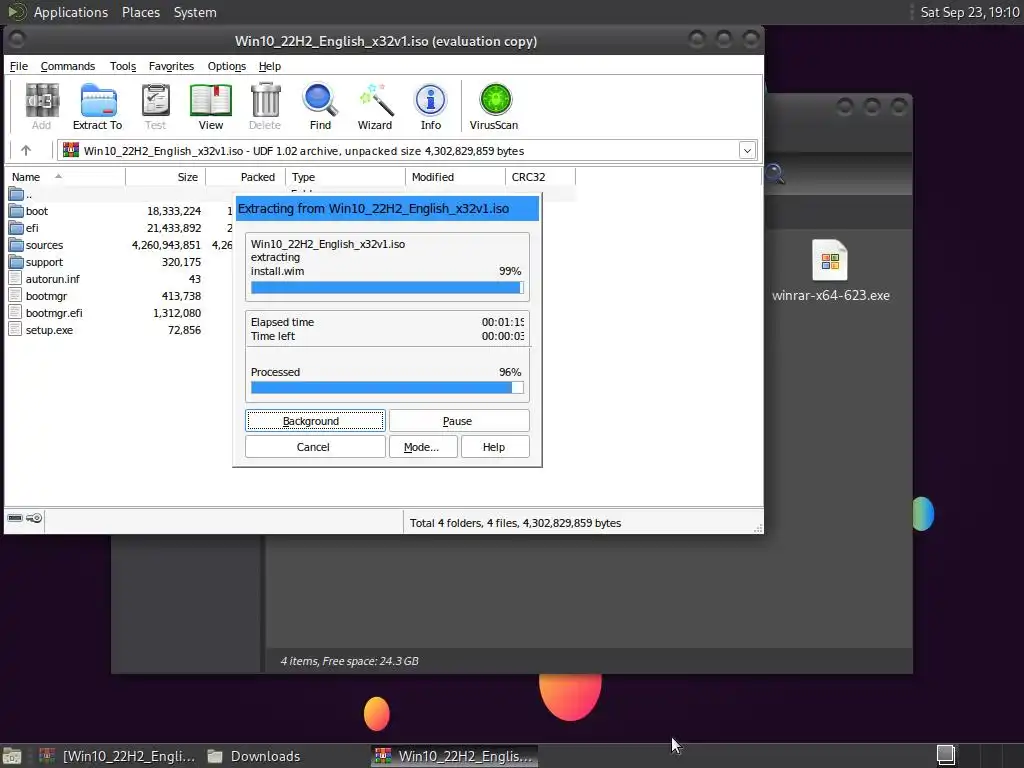Open the address bar dropdown arrow
Screen dimensions: 1024x768
coord(747,151)
